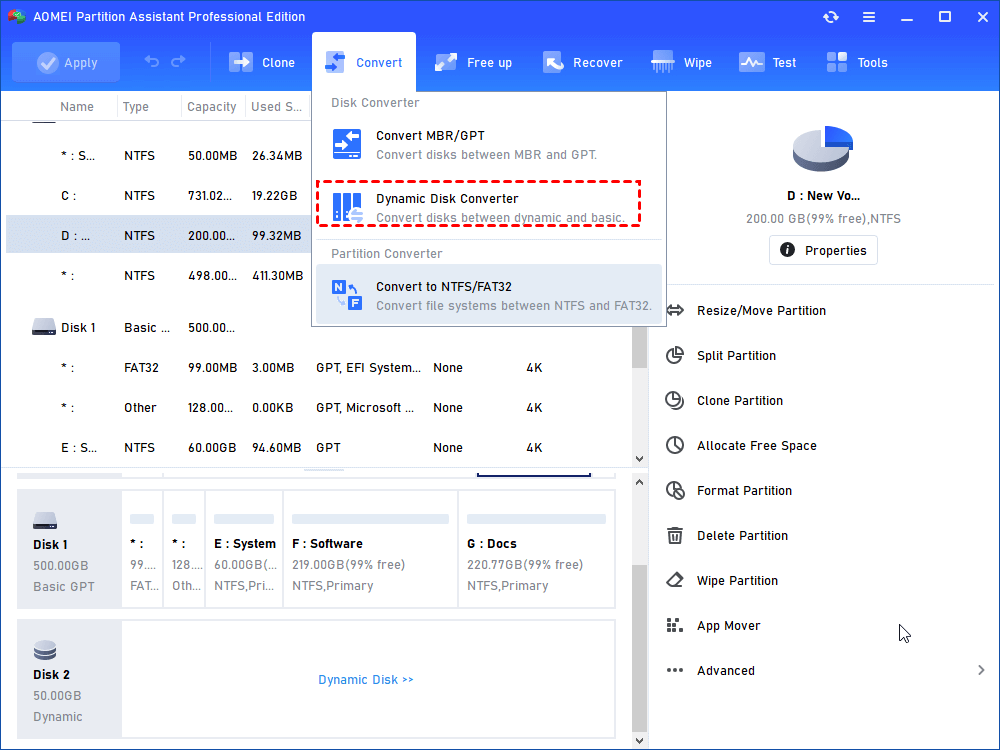Expand the Advanced submenu arrow

[981, 670]
